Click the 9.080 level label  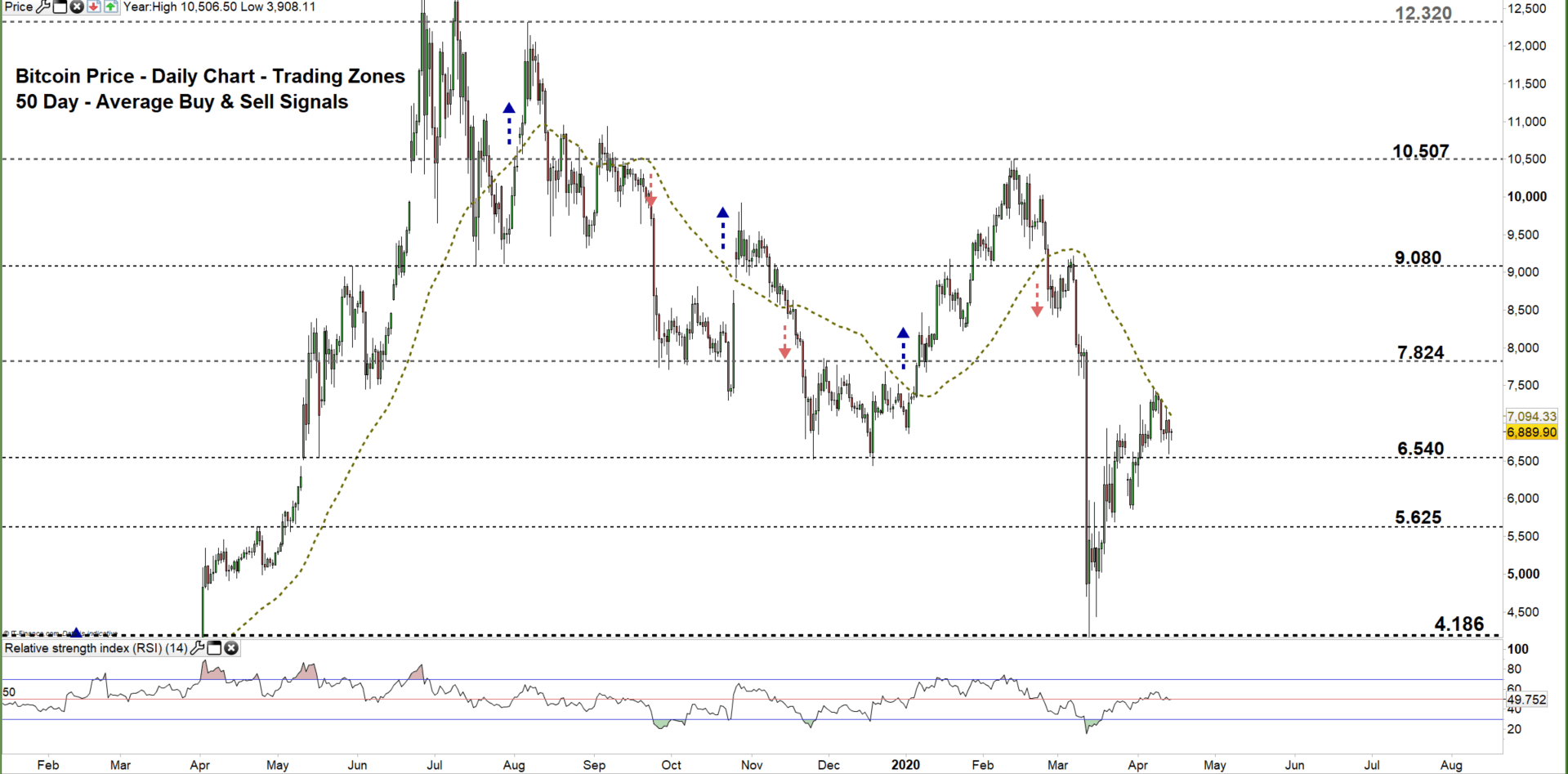[1418, 258]
